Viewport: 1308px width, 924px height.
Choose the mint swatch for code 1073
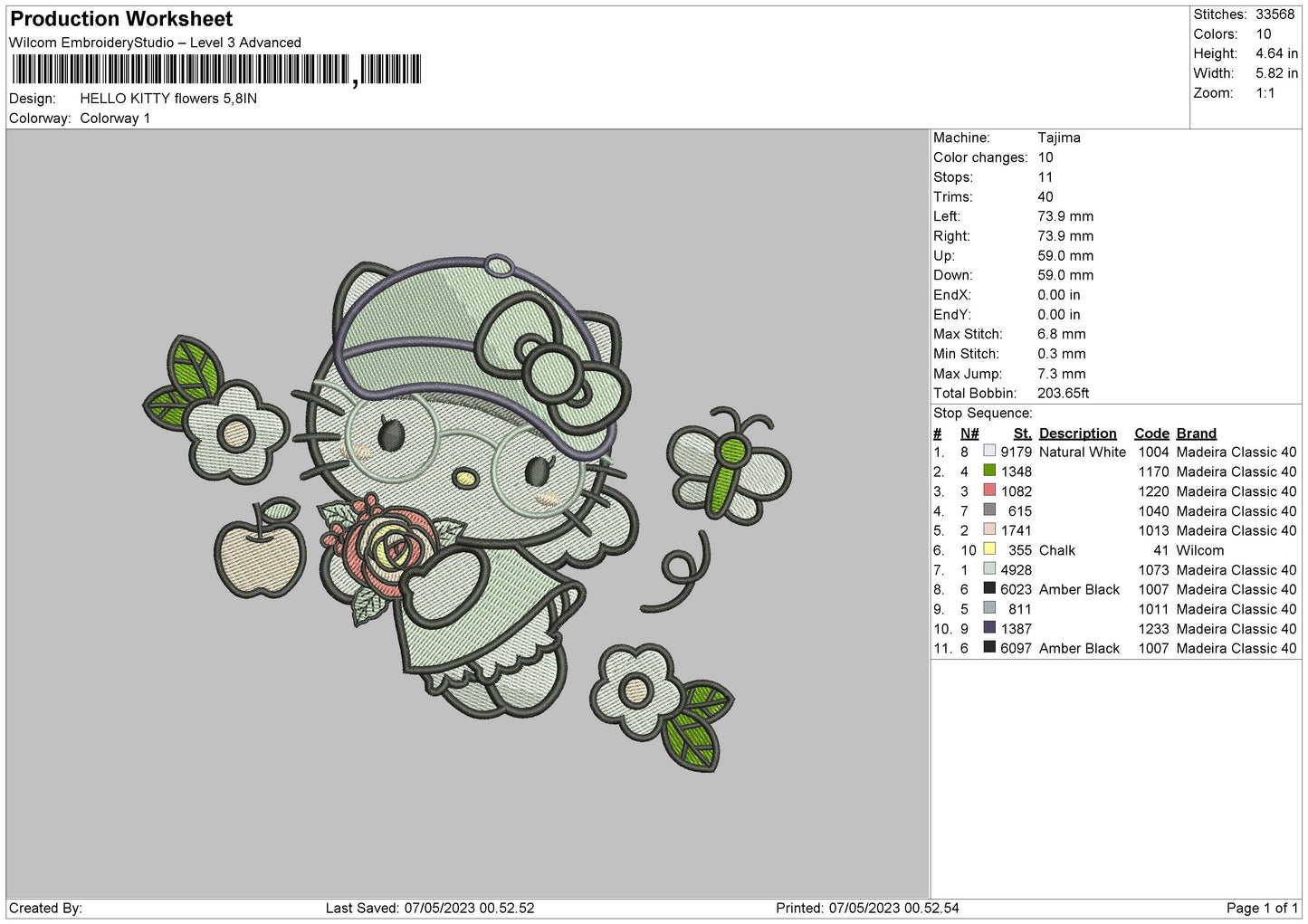pyautogui.click(x=989, y=570)
